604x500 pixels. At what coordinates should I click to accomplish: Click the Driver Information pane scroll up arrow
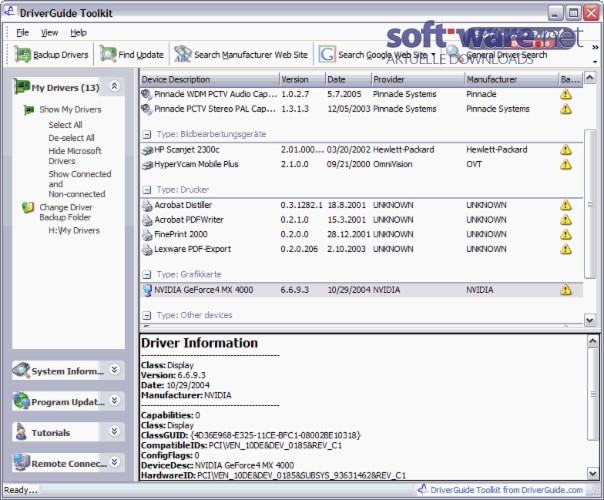click(592, 341)
